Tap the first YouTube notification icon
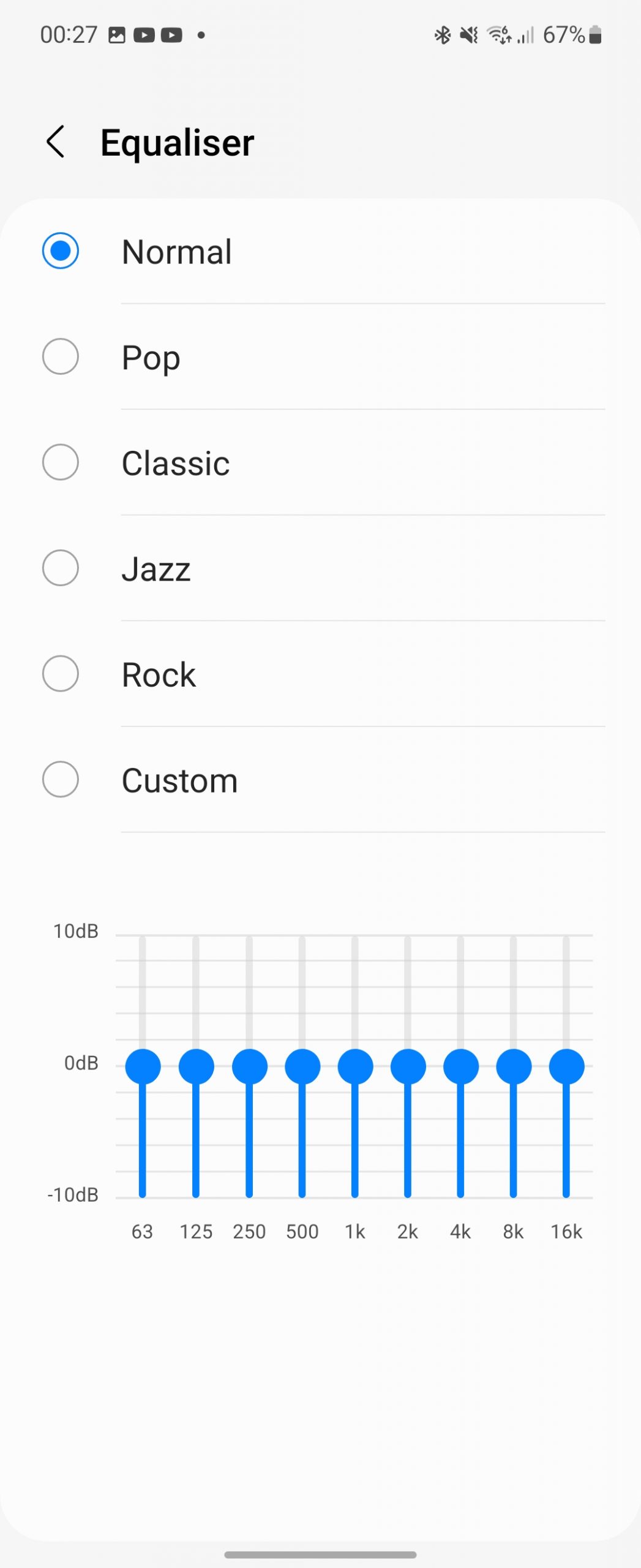Viewport: 641px width, 1568px height. click(x=144, y=35)
